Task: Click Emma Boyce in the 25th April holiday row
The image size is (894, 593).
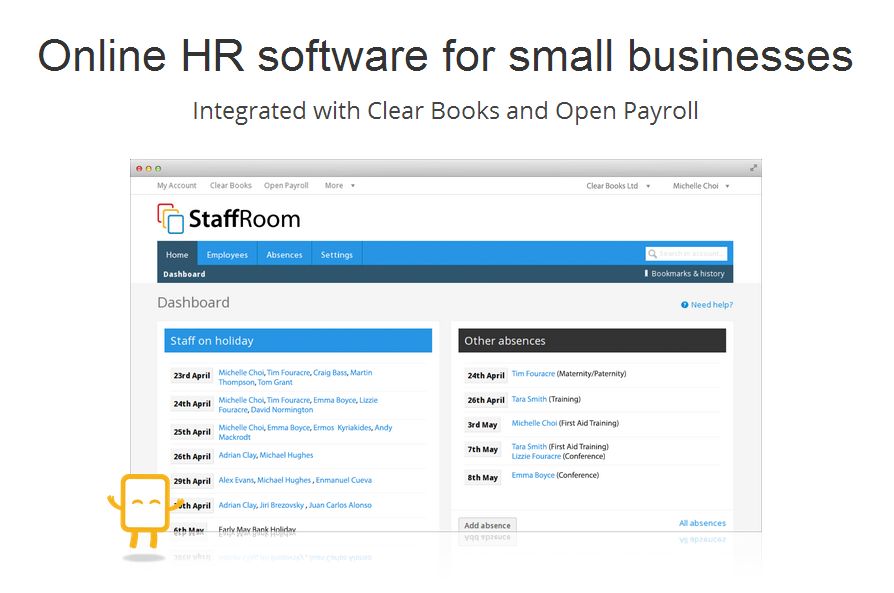Action: pyautogui.click(x=288, y=428)
